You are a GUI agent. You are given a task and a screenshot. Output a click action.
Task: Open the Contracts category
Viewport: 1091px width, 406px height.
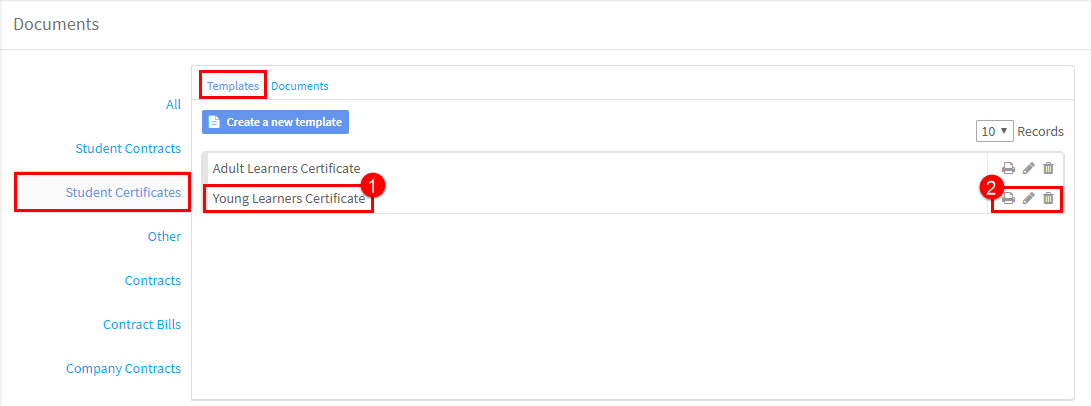[x=153, y=281]
